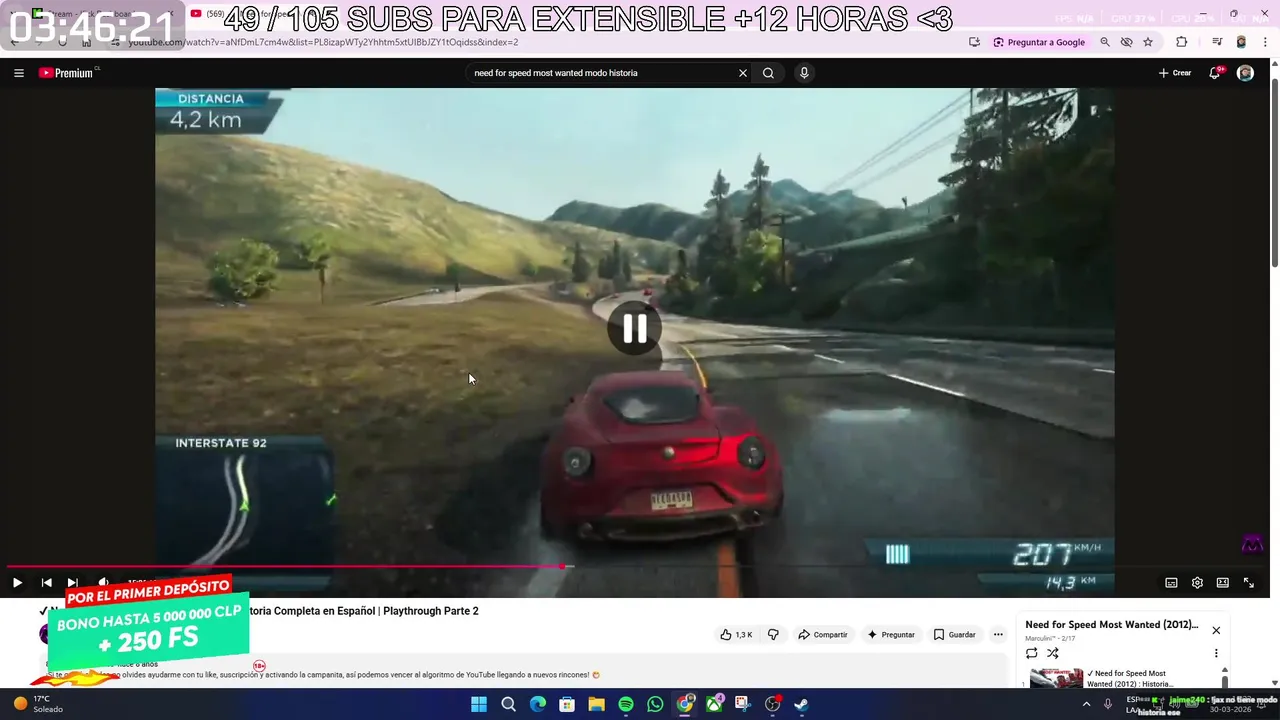Screen dimensions: 1280x720
Task: Open browser extensions puzzle icon
Action: [x=1182, y=42]
